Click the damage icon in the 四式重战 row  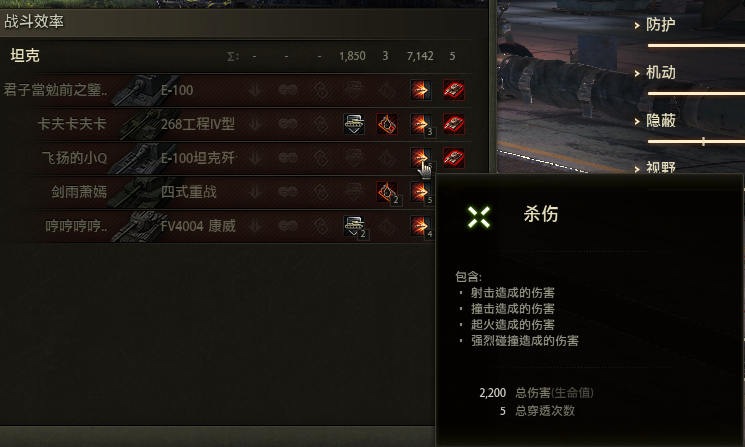(420, 192)
